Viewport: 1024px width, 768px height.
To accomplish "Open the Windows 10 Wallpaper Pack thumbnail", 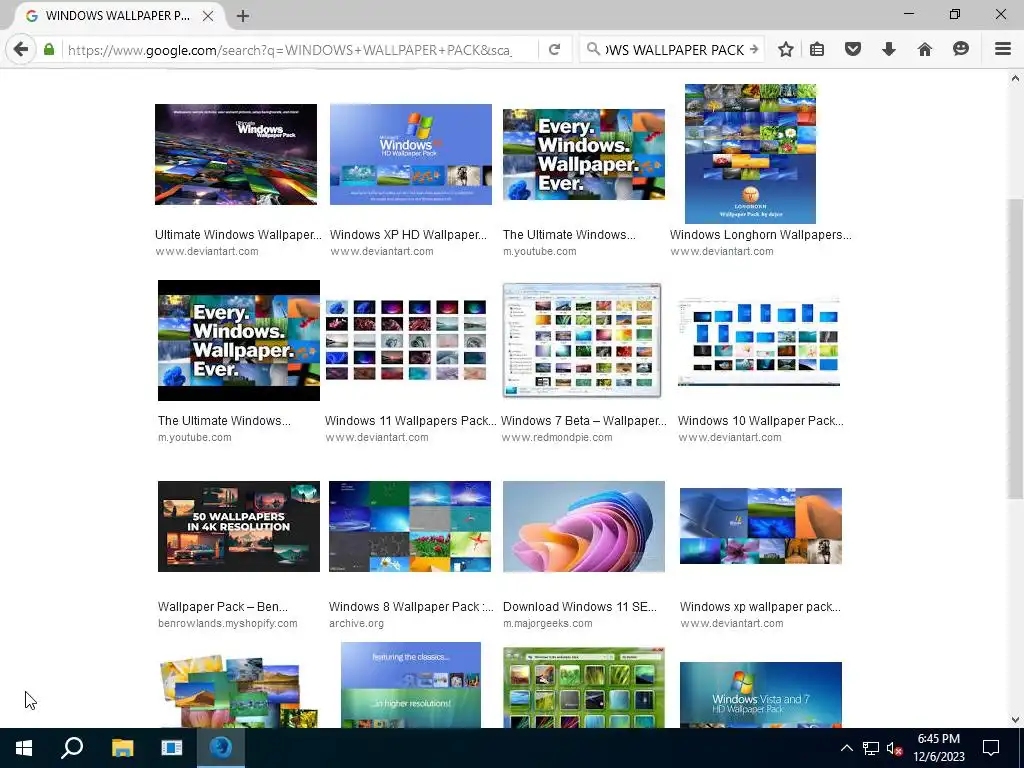I will tap(759, 340).
